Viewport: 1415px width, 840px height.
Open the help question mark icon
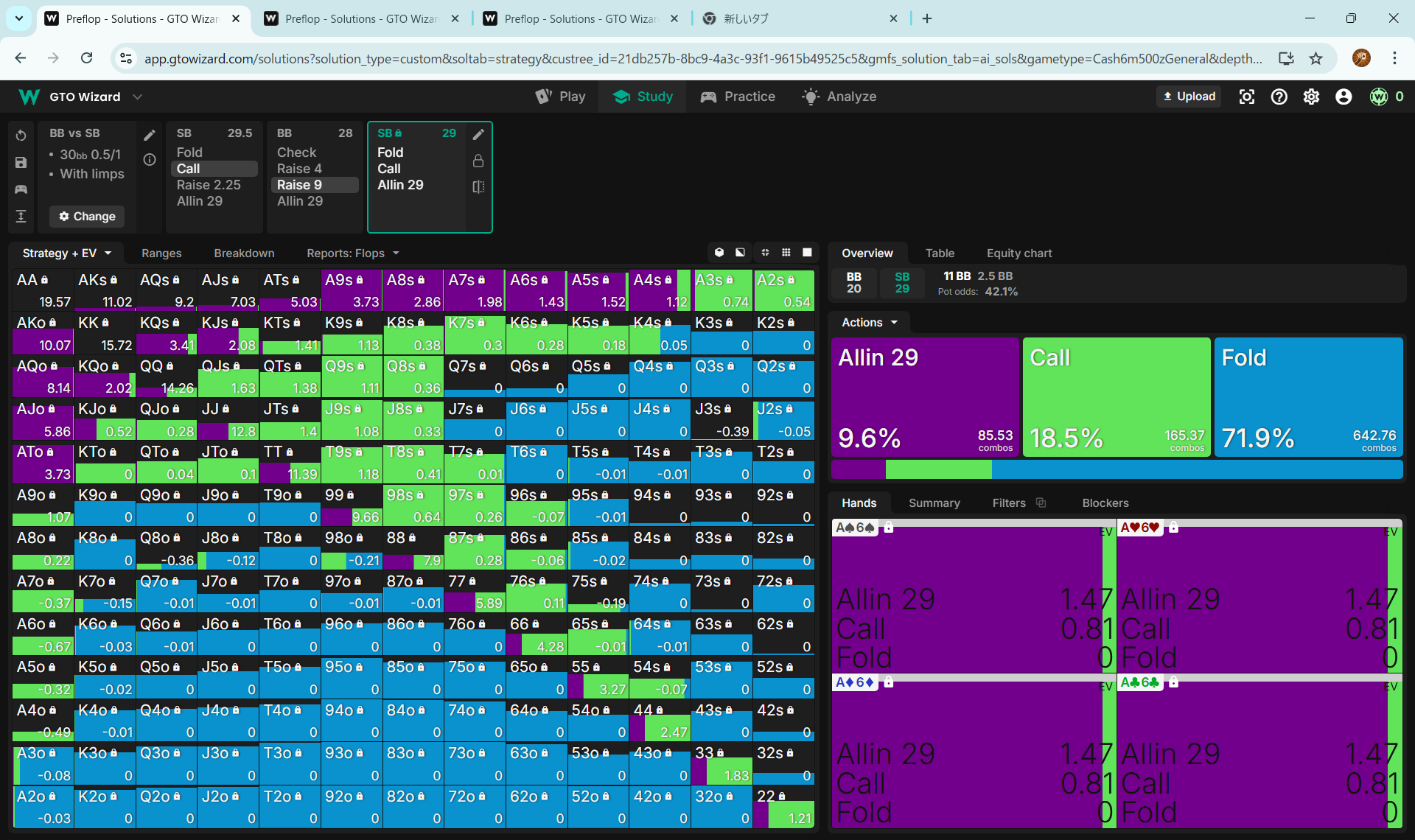coord(1279,97)
